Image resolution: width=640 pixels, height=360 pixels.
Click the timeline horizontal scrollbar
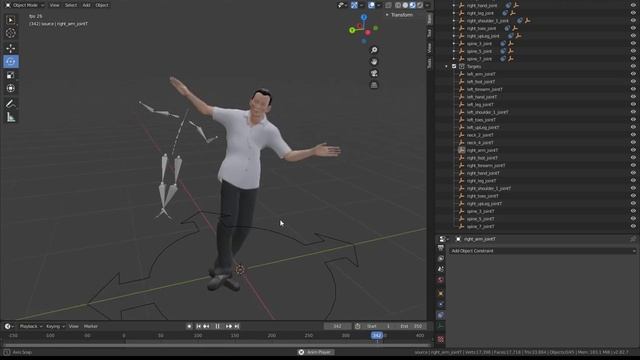pyautogui.click(x=216, y=345)
